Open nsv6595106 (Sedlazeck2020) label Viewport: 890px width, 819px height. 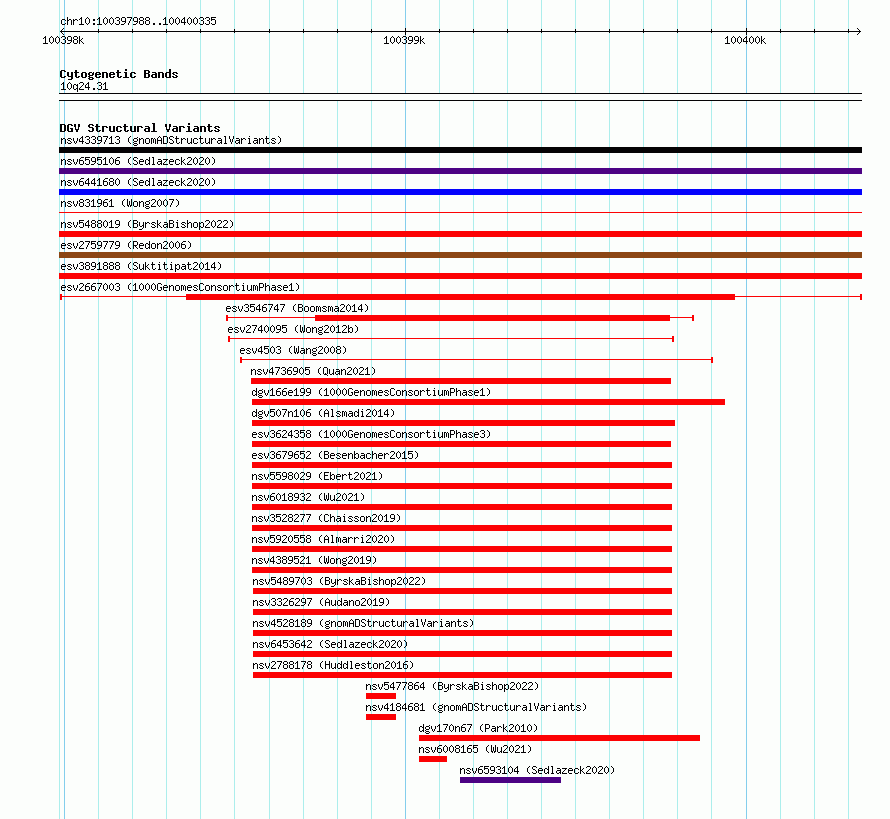point(138,161)
